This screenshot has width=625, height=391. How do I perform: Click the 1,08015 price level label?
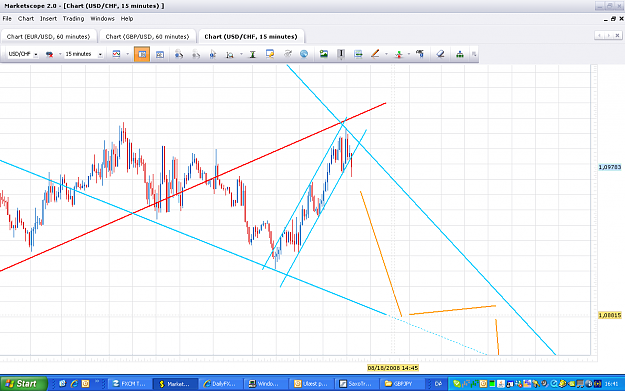point(610,315)
